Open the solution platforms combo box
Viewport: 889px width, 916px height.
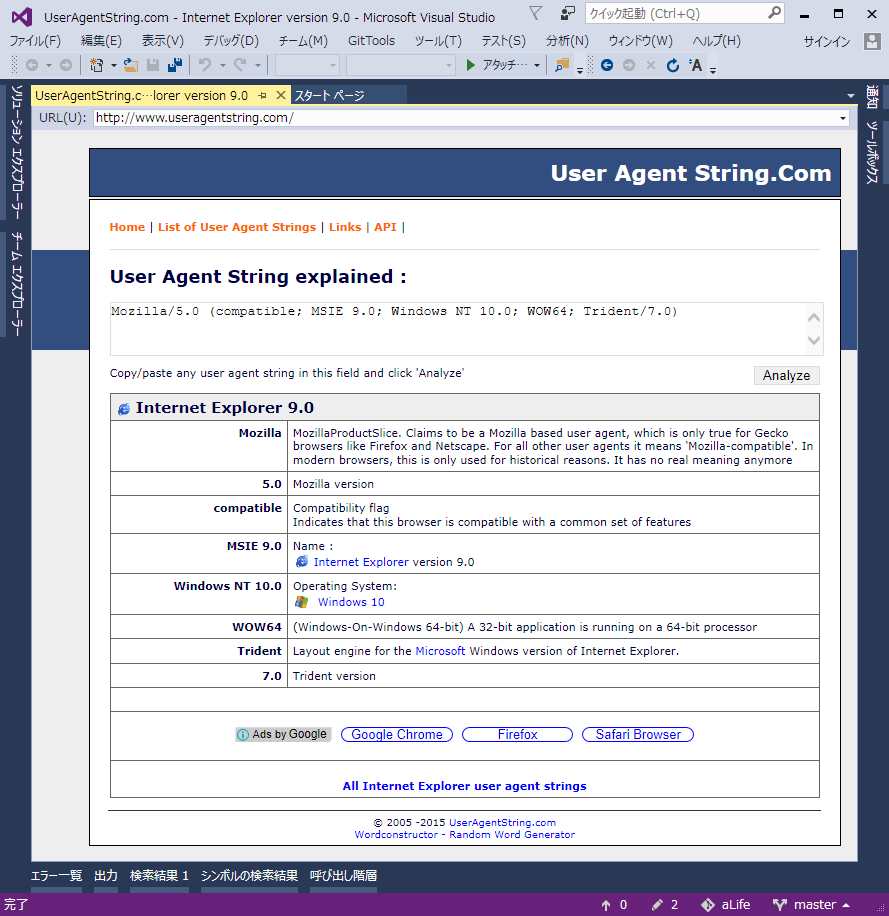[401, 65]
